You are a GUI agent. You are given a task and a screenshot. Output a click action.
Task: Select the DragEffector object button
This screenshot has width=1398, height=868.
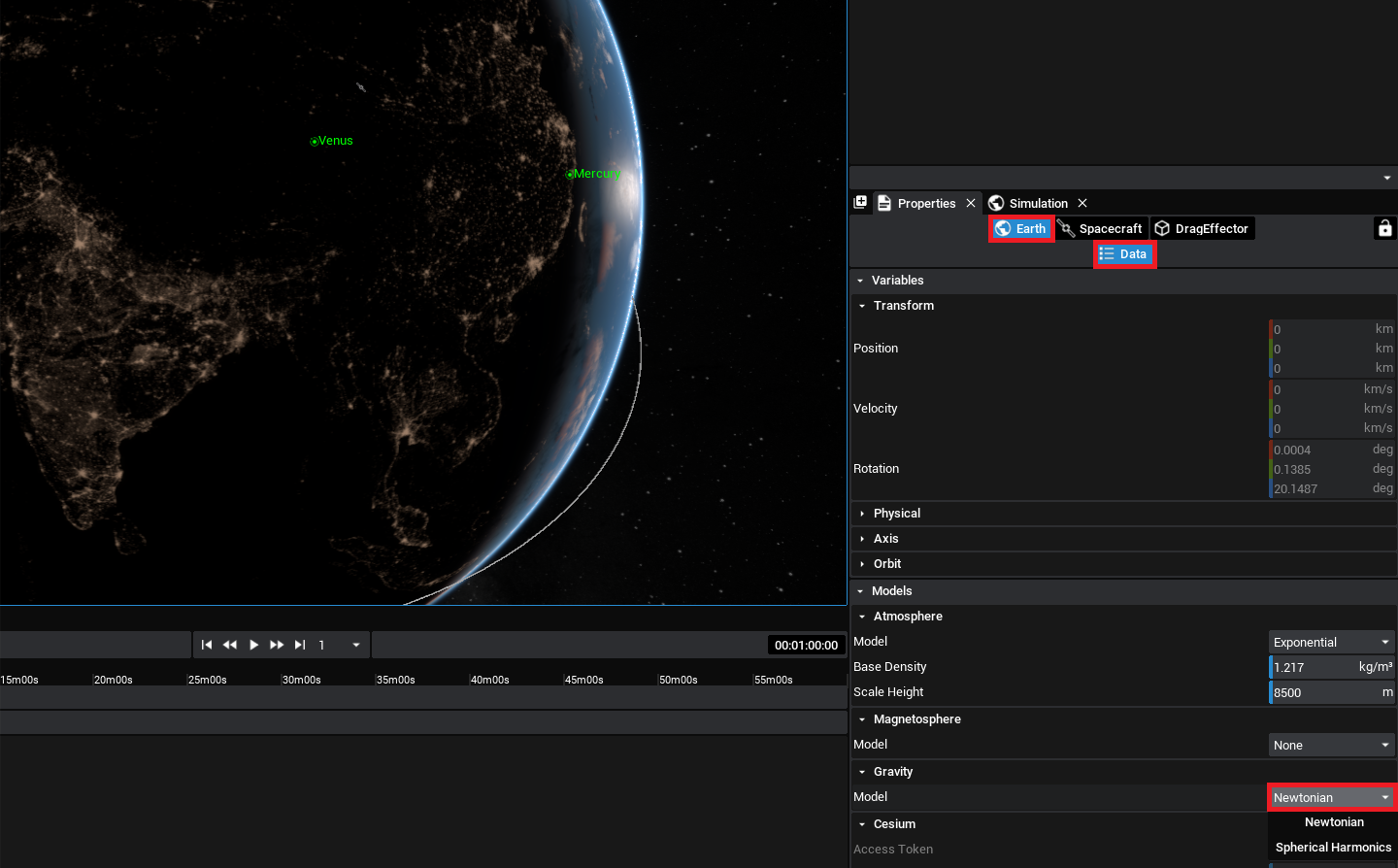point(1202,229)
